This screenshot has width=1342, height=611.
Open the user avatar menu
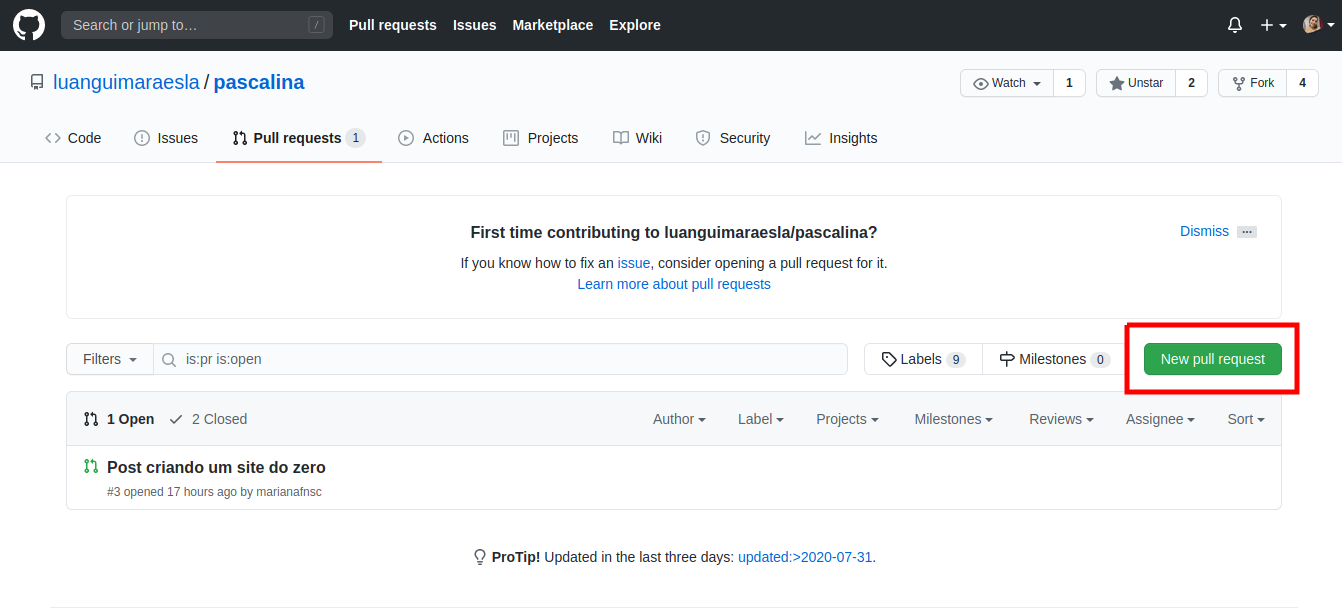tap(1318, 25)
